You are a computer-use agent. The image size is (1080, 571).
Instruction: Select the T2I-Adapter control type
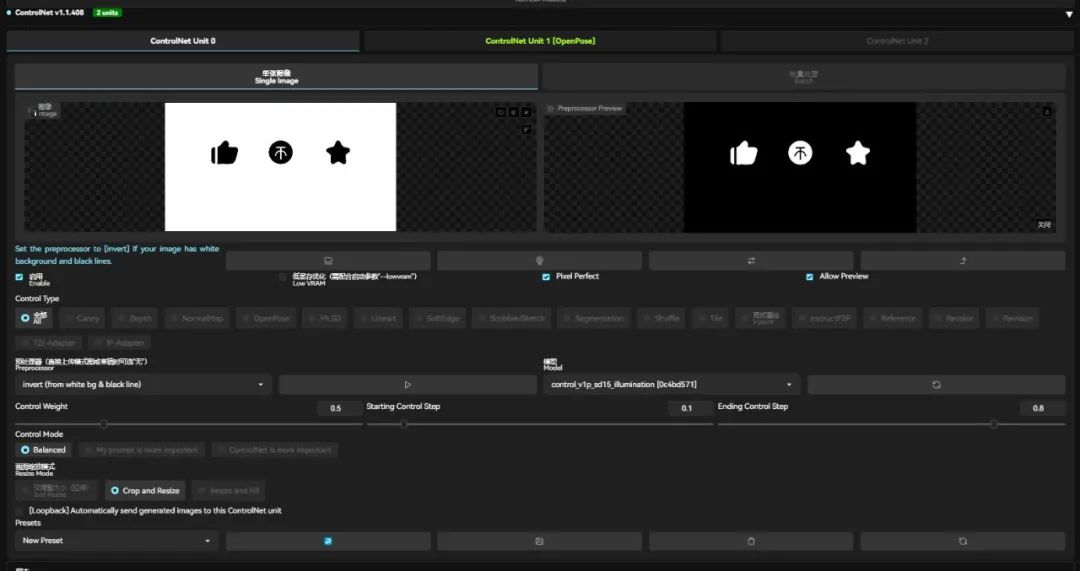point(48,342)
